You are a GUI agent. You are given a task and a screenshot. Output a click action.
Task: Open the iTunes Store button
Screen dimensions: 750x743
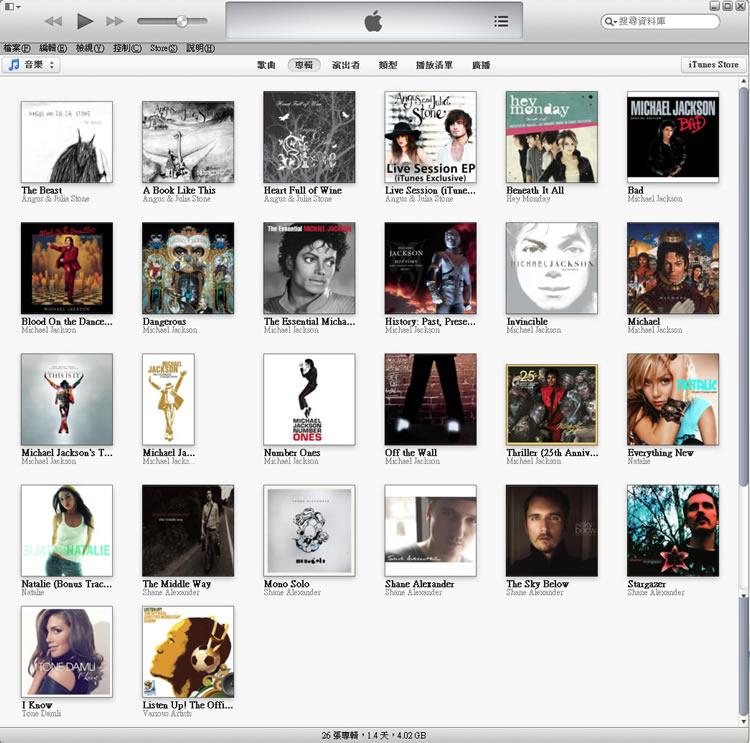[x=713, y=65]
